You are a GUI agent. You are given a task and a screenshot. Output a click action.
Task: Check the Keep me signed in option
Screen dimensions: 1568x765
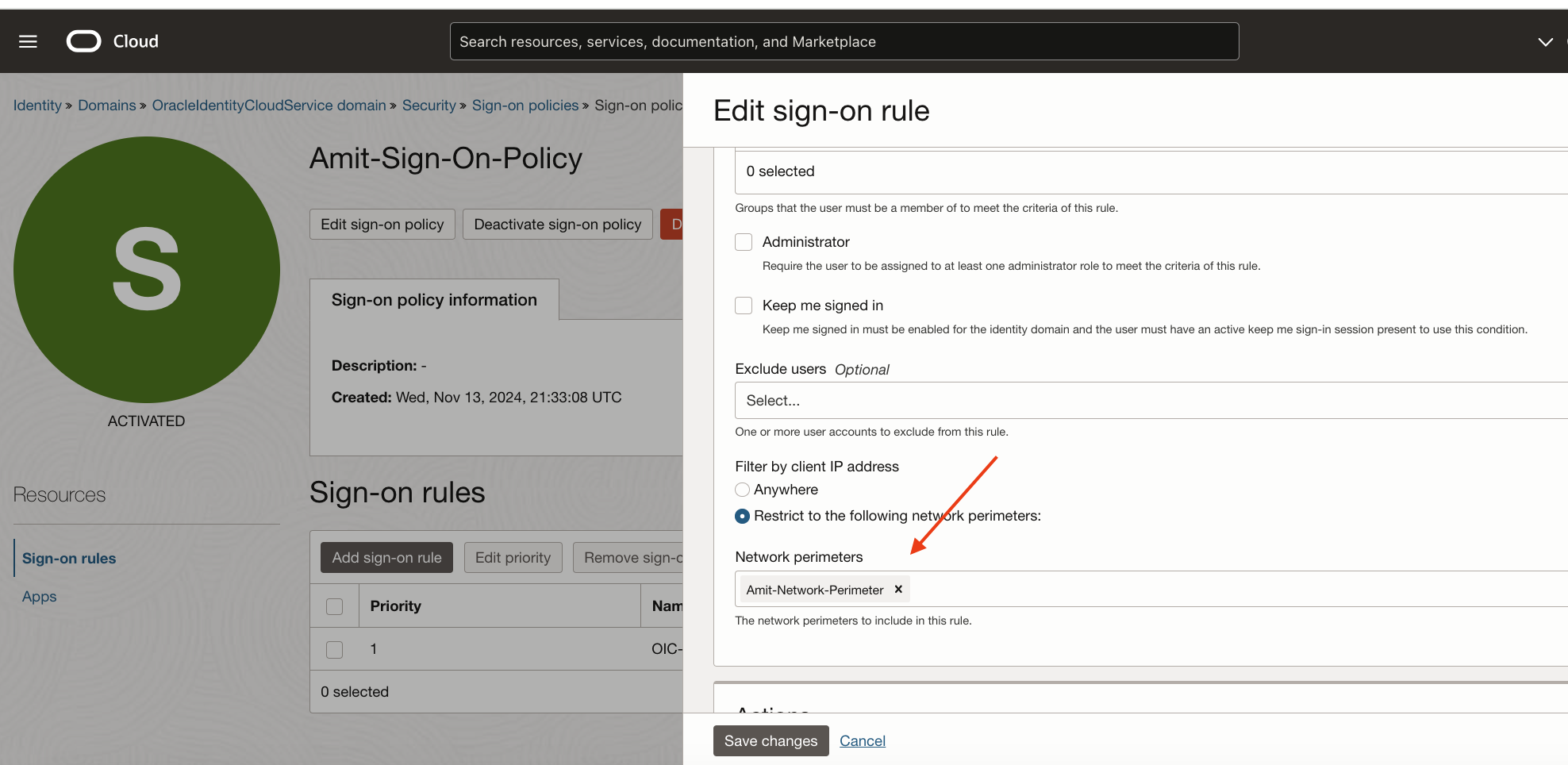coord(743,305)
